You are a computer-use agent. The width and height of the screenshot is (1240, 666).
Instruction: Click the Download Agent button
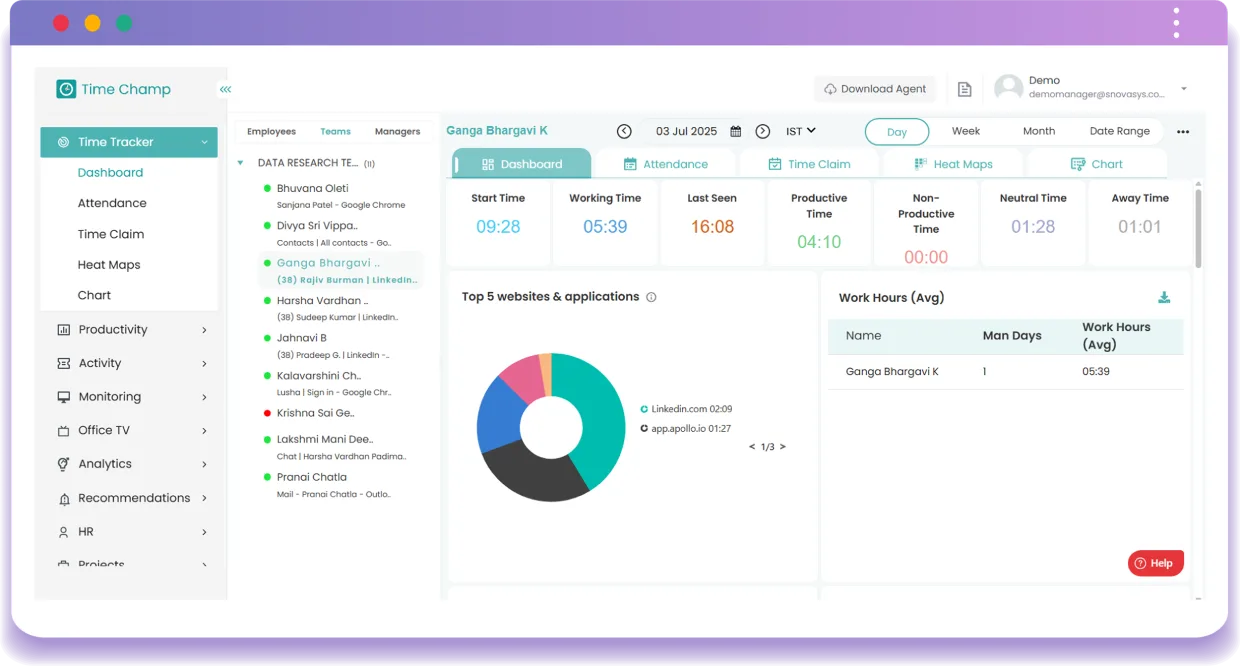pos(875,89)
